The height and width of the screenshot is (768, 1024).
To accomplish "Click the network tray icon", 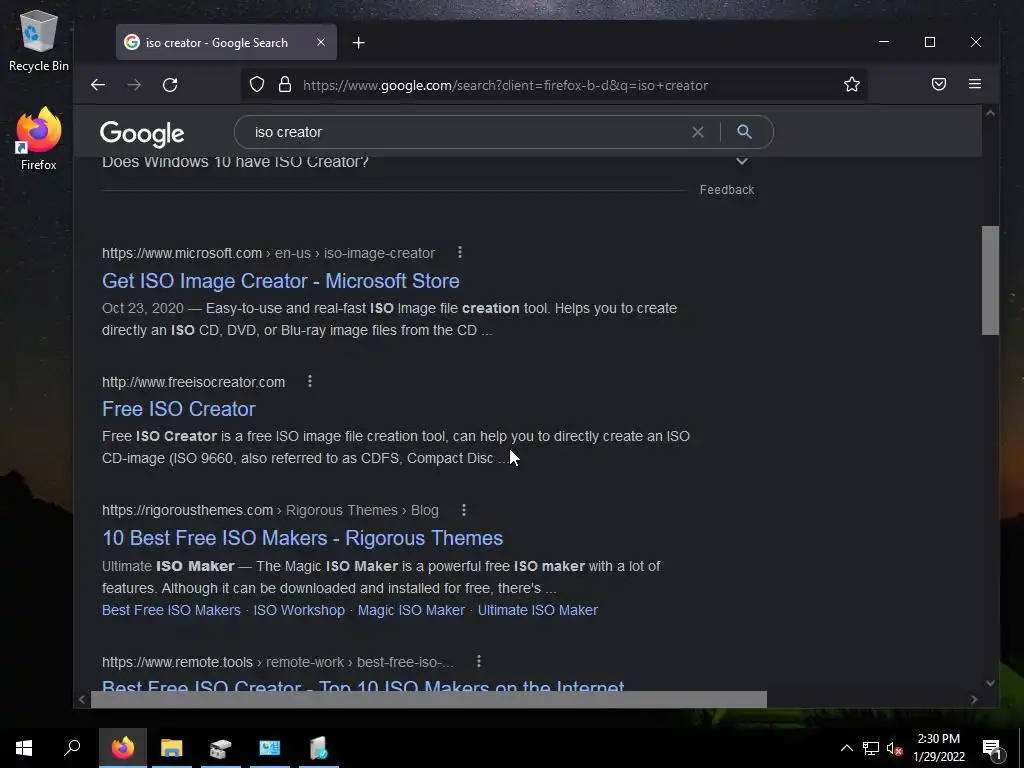I will tap(870, 748).
